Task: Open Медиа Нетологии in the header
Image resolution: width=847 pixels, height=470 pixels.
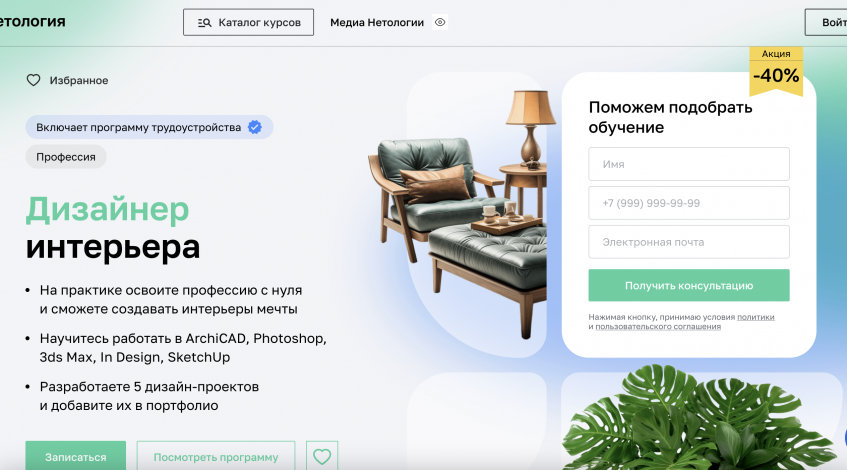Action: 377,23
